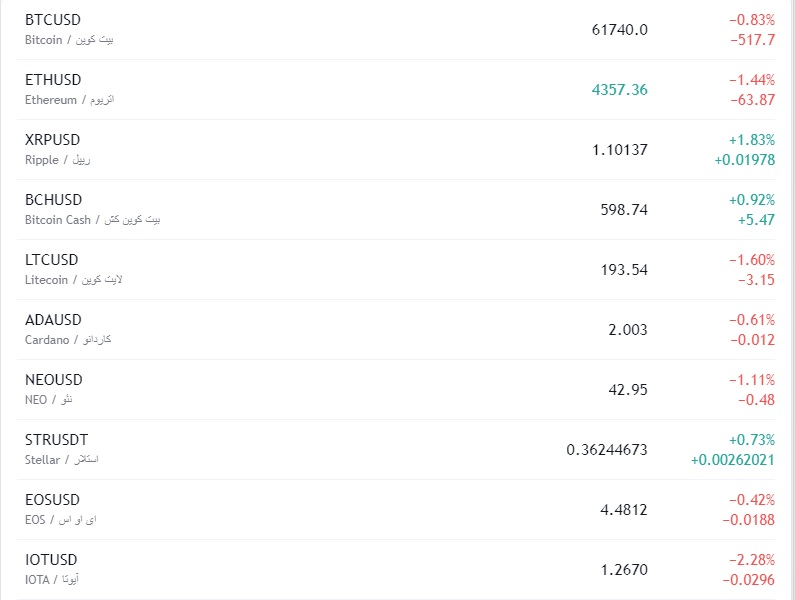795x600 pixels.
Task: Click the Stellar price 0.36244673
Action: point(606,450)
